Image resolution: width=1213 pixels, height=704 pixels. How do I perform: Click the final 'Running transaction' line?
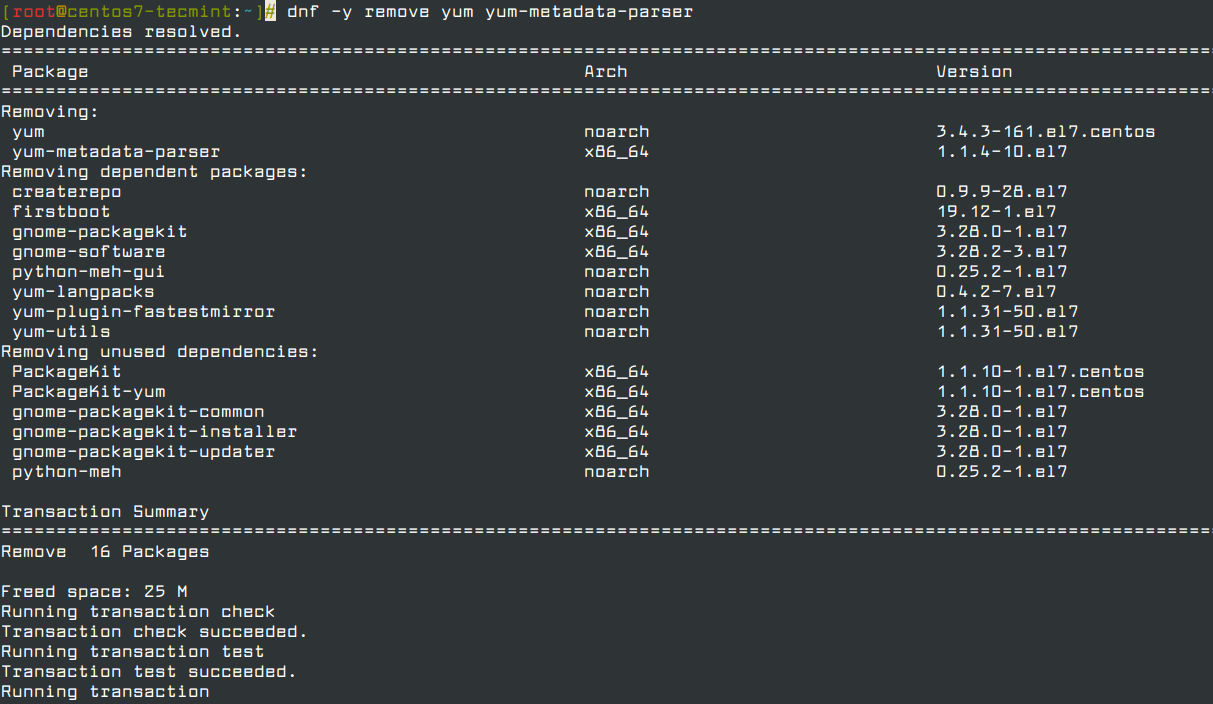tap(105, 692)
